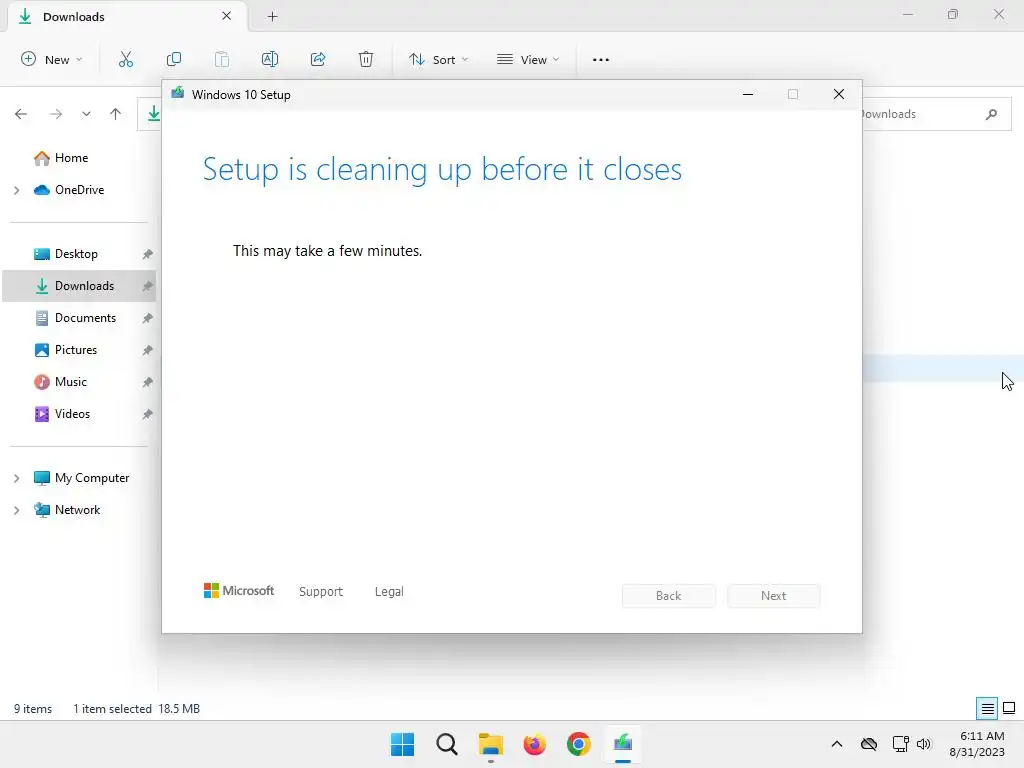Click the Support link in Windows 10 Setup
Screen dimensions: 1024x768
coord(321,592)
